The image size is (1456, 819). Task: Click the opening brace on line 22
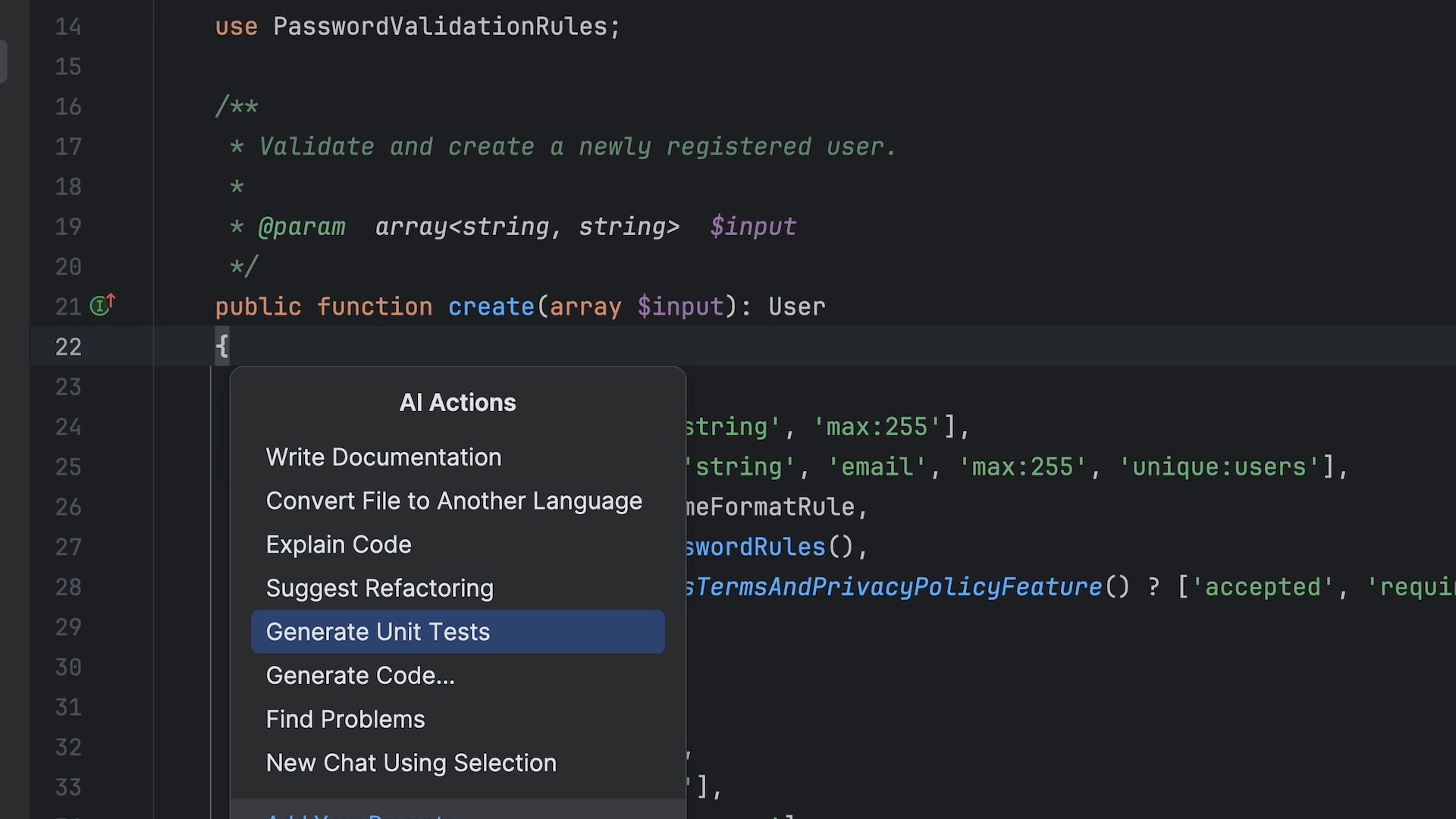[x=221, y=347]
